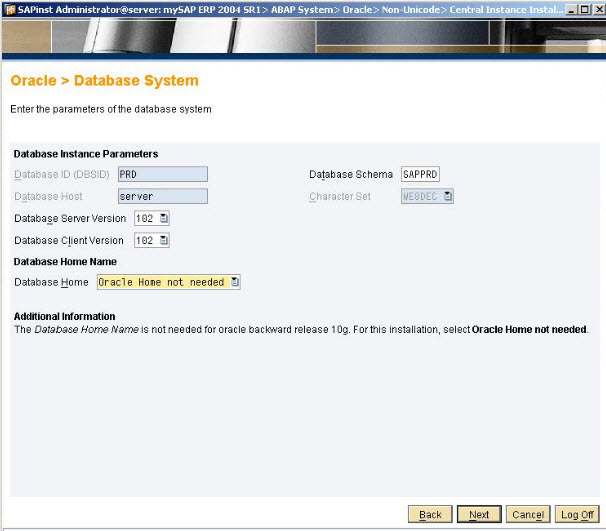Image resolution: width=606 pixels, height=531 pixels.
Task: Close the SAPinst window
Action: [x=599, y=9]
